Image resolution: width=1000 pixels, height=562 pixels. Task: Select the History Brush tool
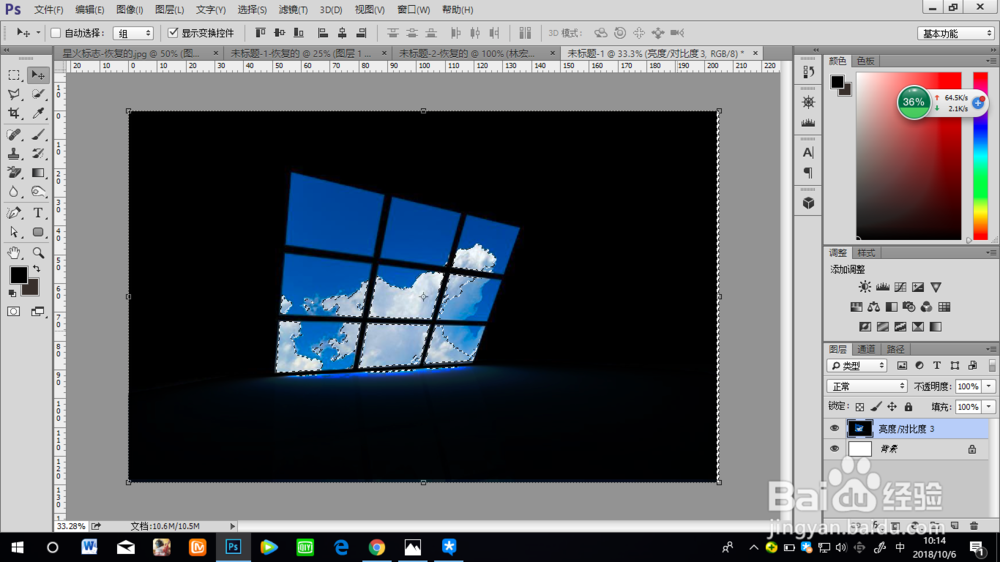coord(38,154)
